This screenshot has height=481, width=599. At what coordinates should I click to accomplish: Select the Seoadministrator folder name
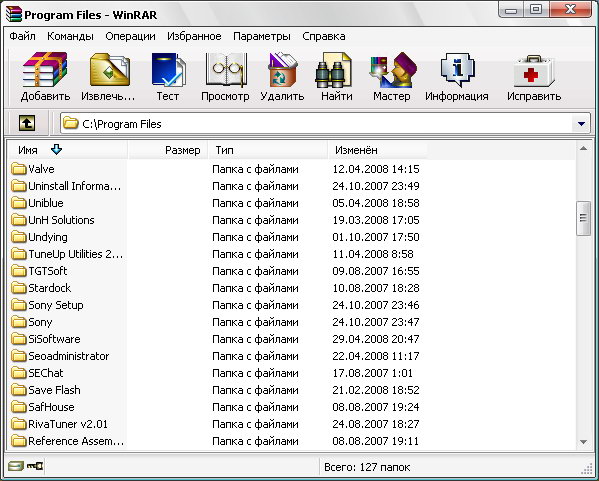tap(69, 356)
